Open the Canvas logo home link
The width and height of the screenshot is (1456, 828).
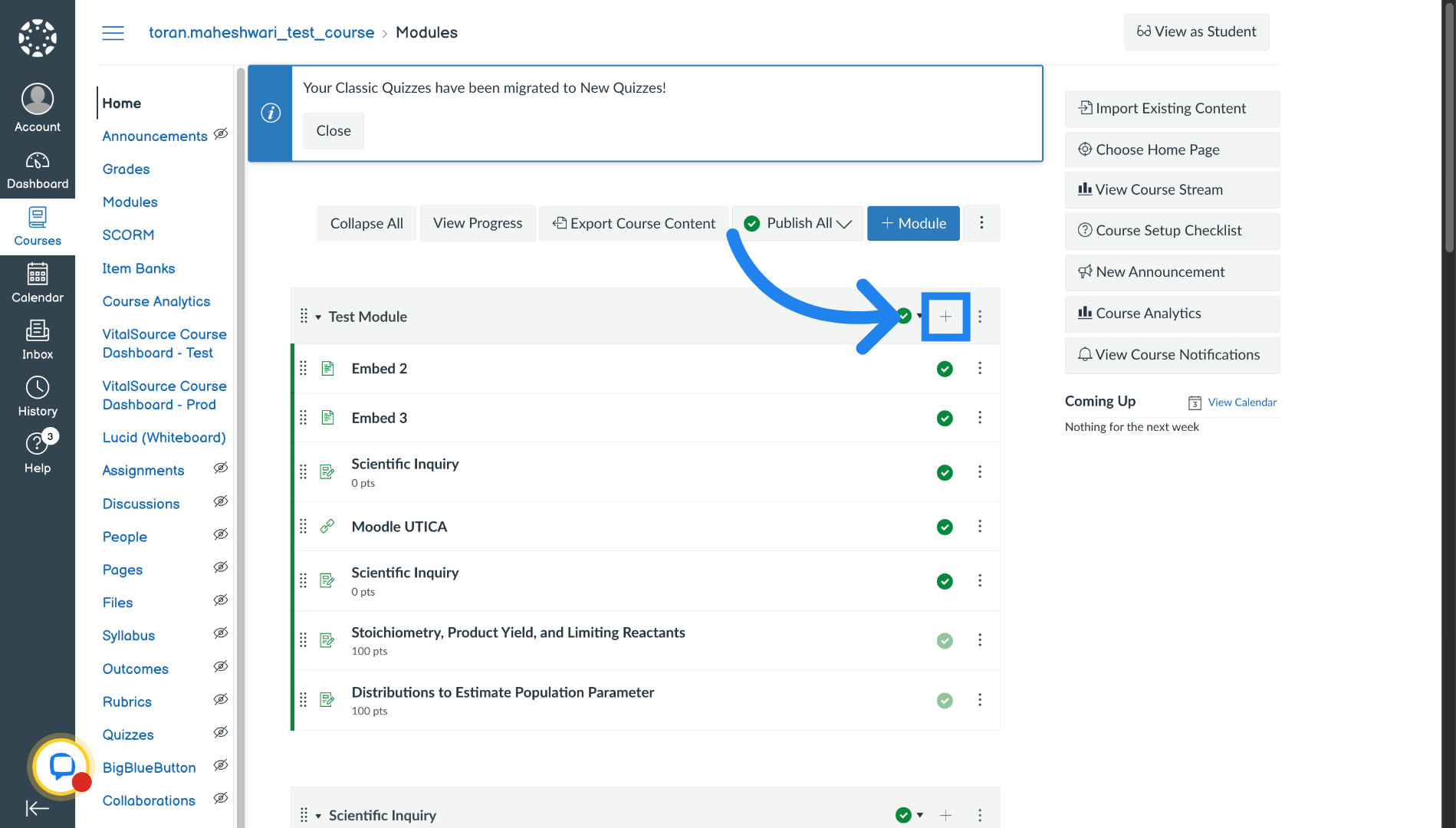coord(38,38)
